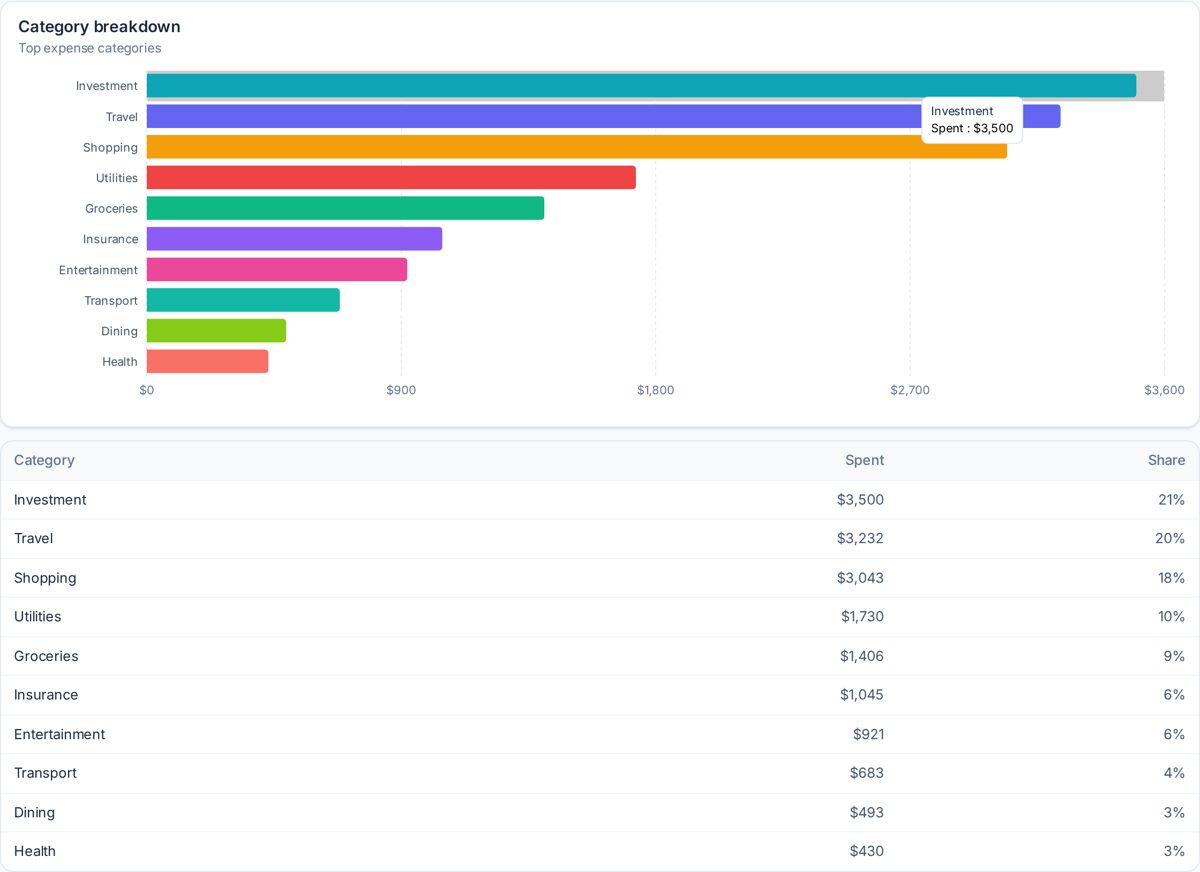Click the $493 spent value
1200x872 pixels.
click(867, 812)
